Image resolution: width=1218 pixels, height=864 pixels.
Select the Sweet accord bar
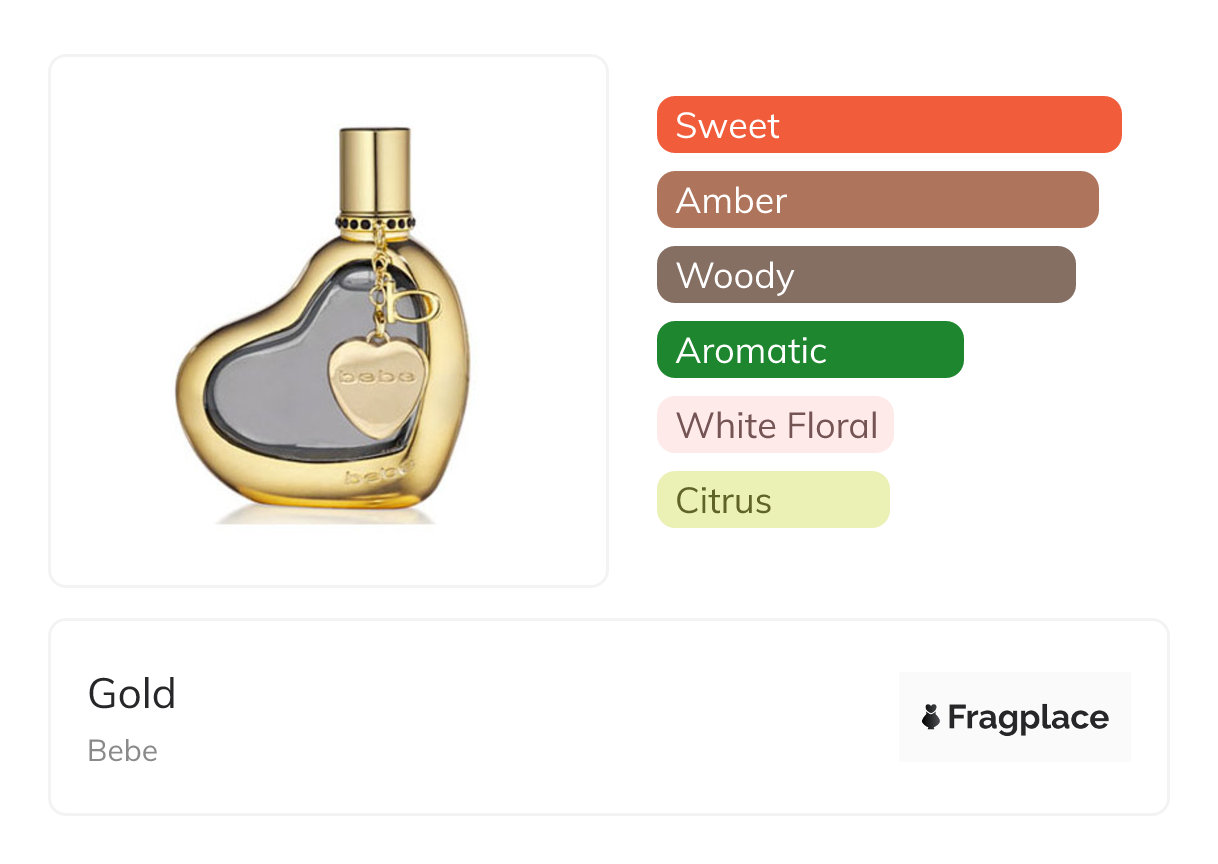(888, 125)
